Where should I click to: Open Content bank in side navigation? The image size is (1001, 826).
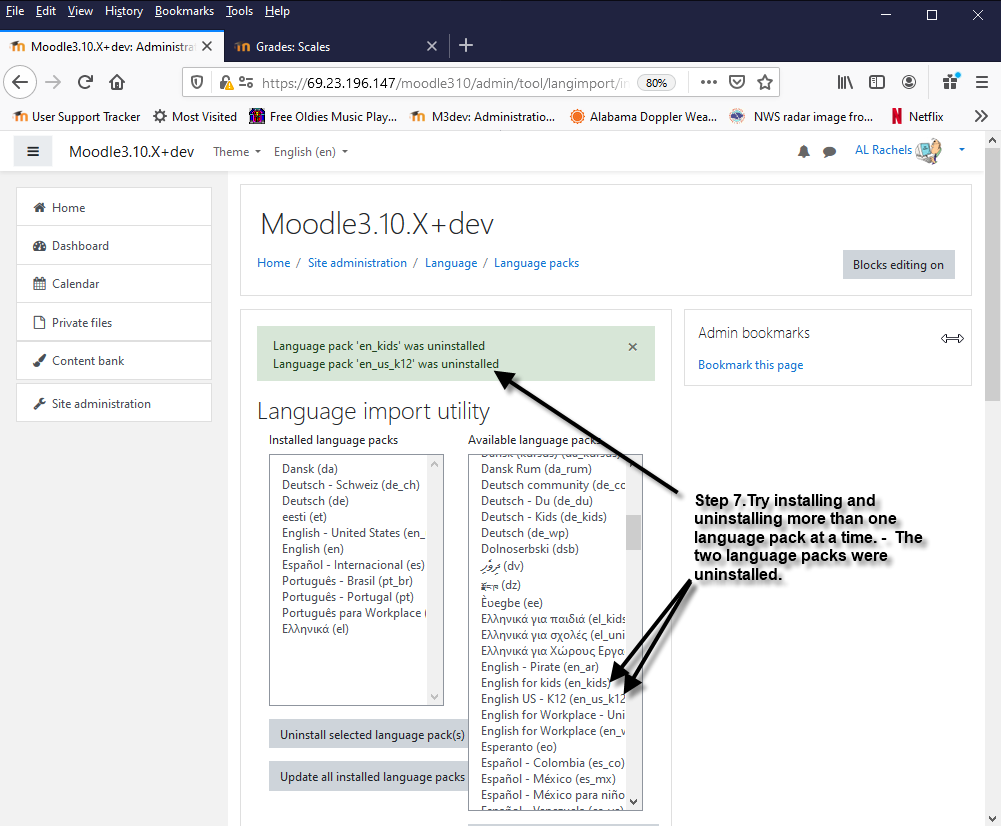(114, 361)
